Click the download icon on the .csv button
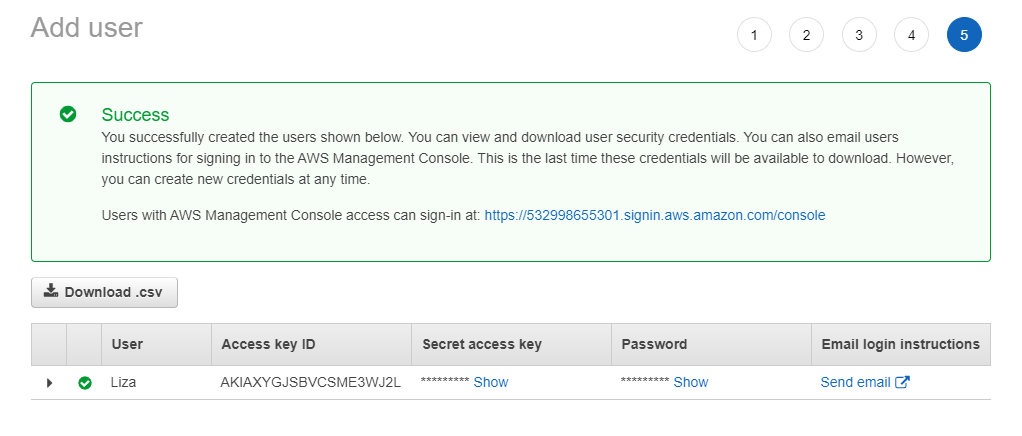 pos(51,292)
